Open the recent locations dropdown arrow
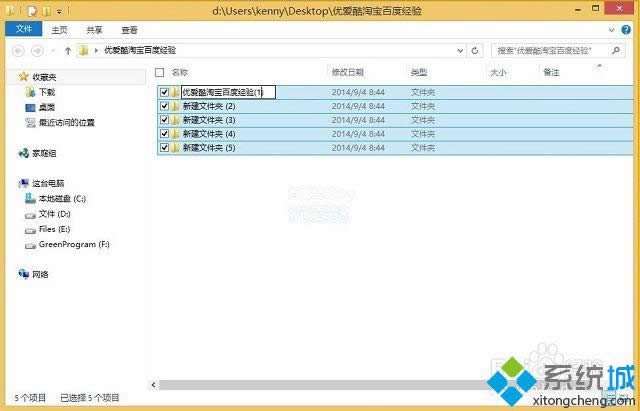The image size is (640, 411). click(x=53, y=51)
